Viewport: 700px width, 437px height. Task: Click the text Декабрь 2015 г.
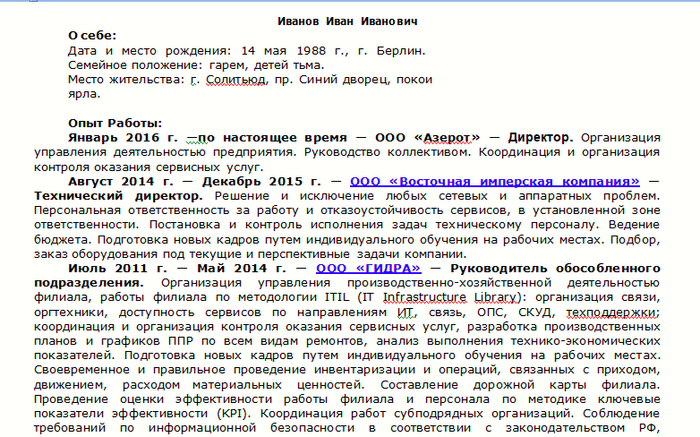[x=262, y=182]
